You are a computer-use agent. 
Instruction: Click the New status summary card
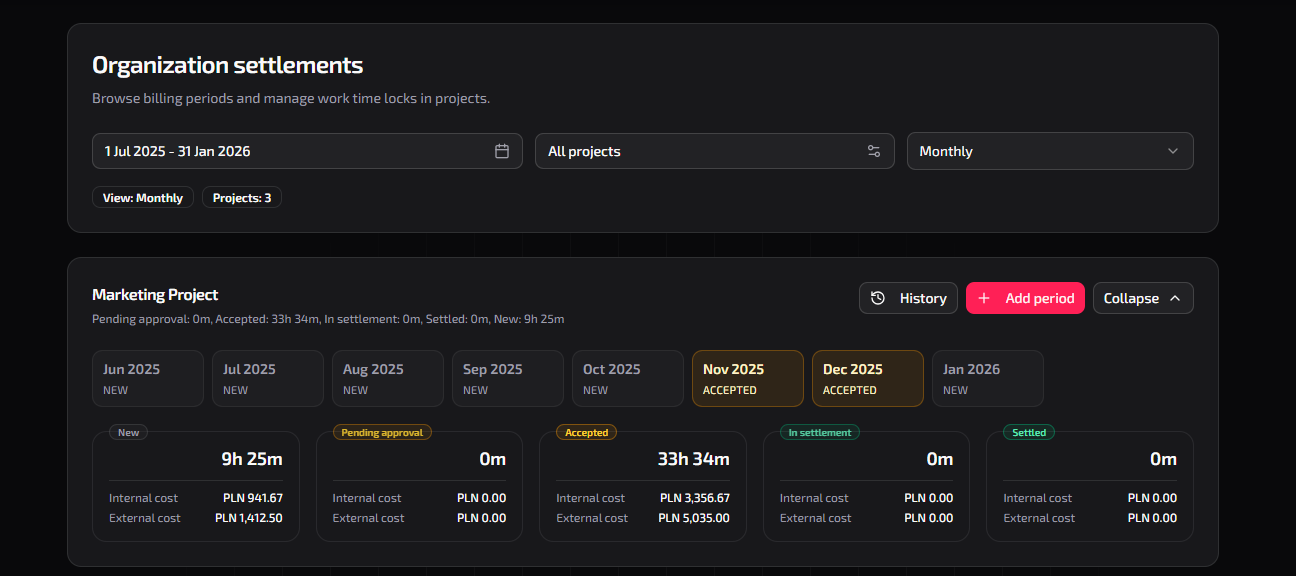pos(195,487)
